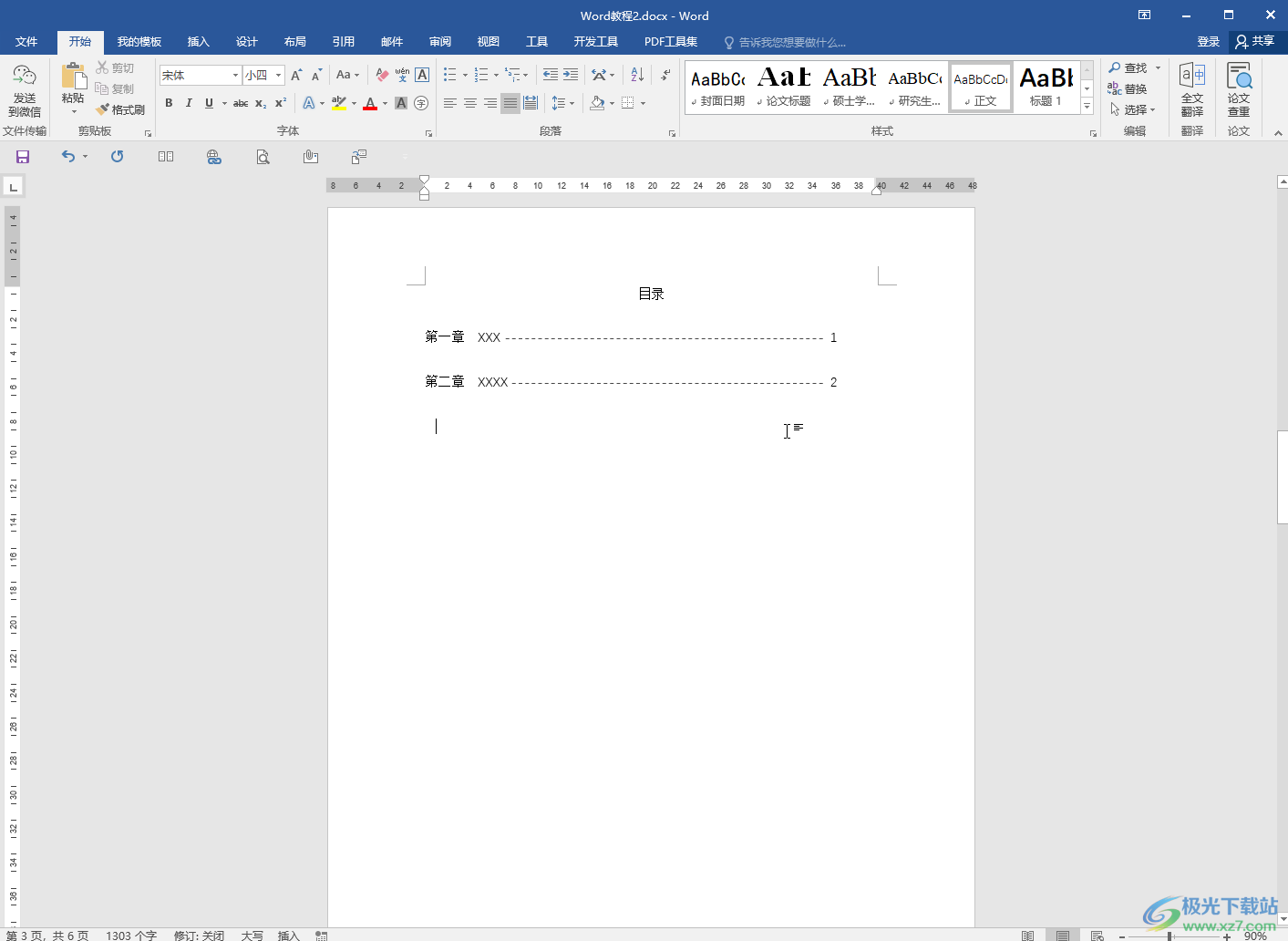Toggle Bold formatting
Viewport: 1288px width, 941px height.
tap(169, 103)
